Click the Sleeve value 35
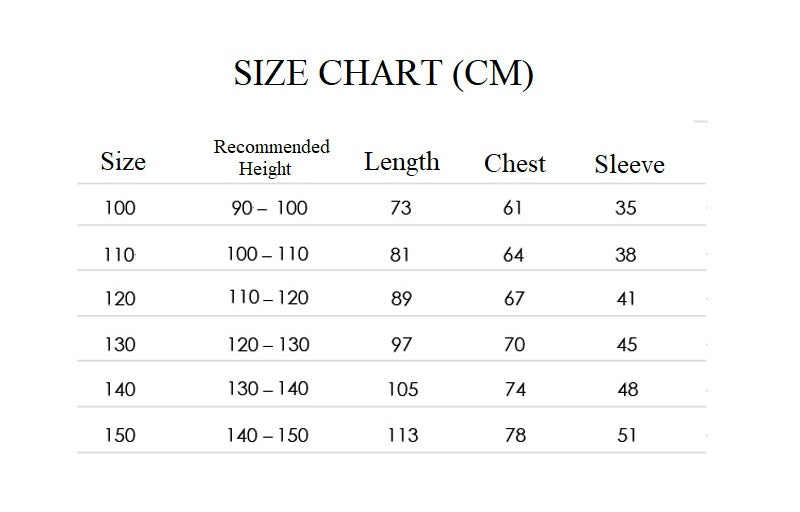This screenshot has width=800, height=512. (626, 208)
